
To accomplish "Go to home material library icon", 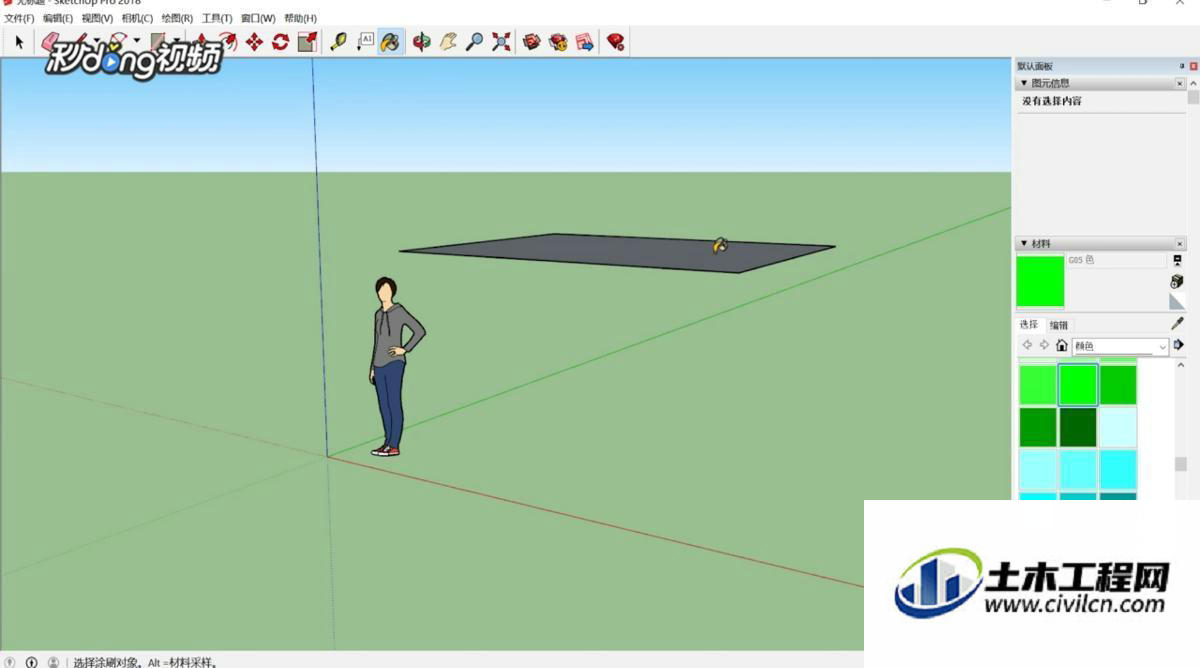I will click(1062, 345).
